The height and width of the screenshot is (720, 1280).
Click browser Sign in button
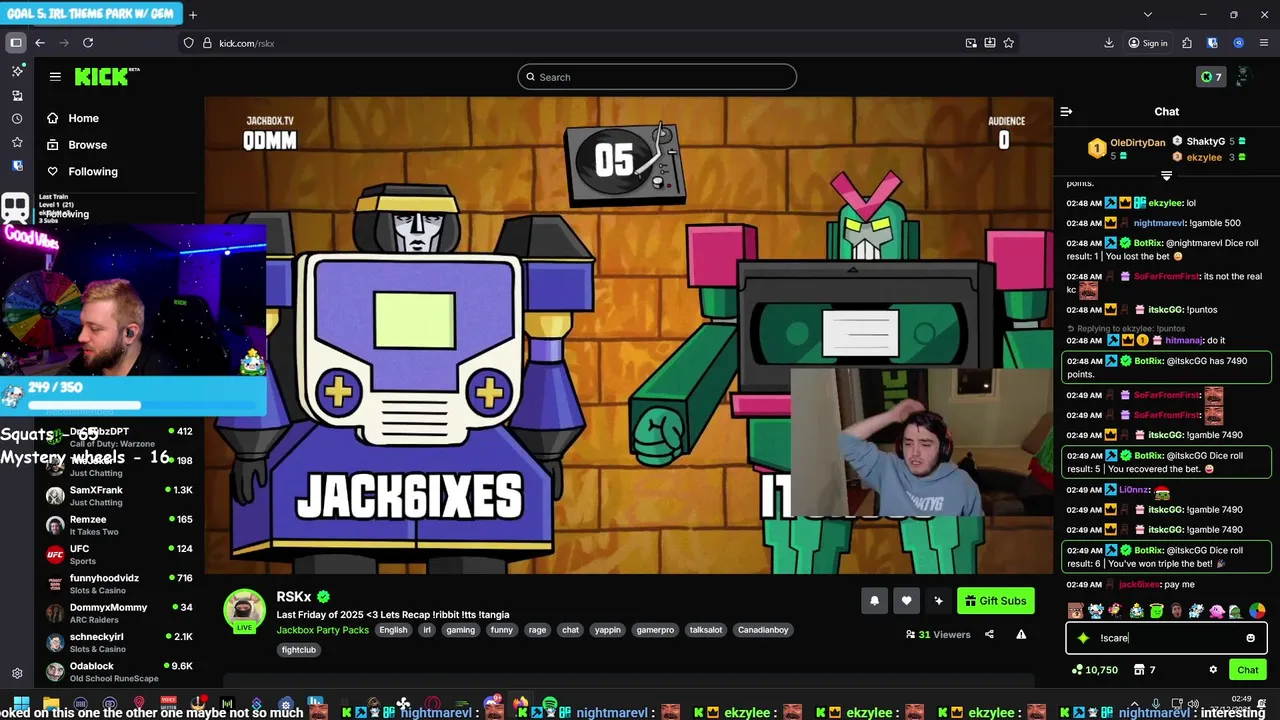(x=1148, y=43)
